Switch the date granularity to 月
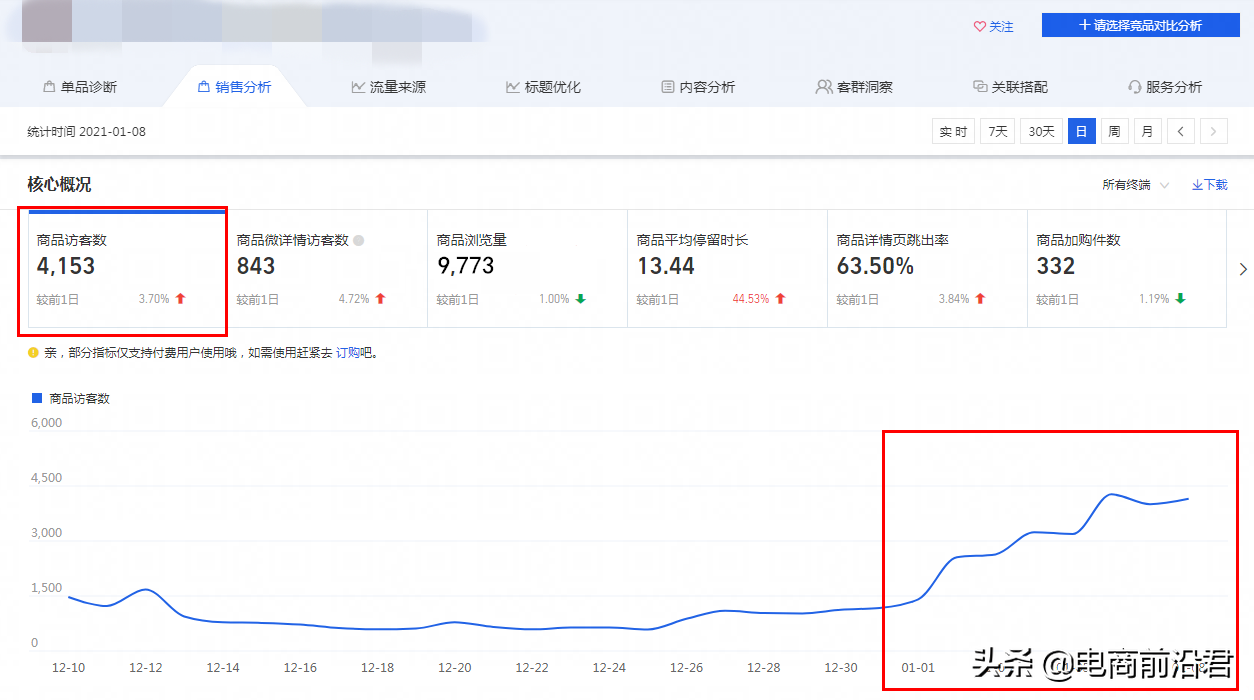 [1146, 130]
